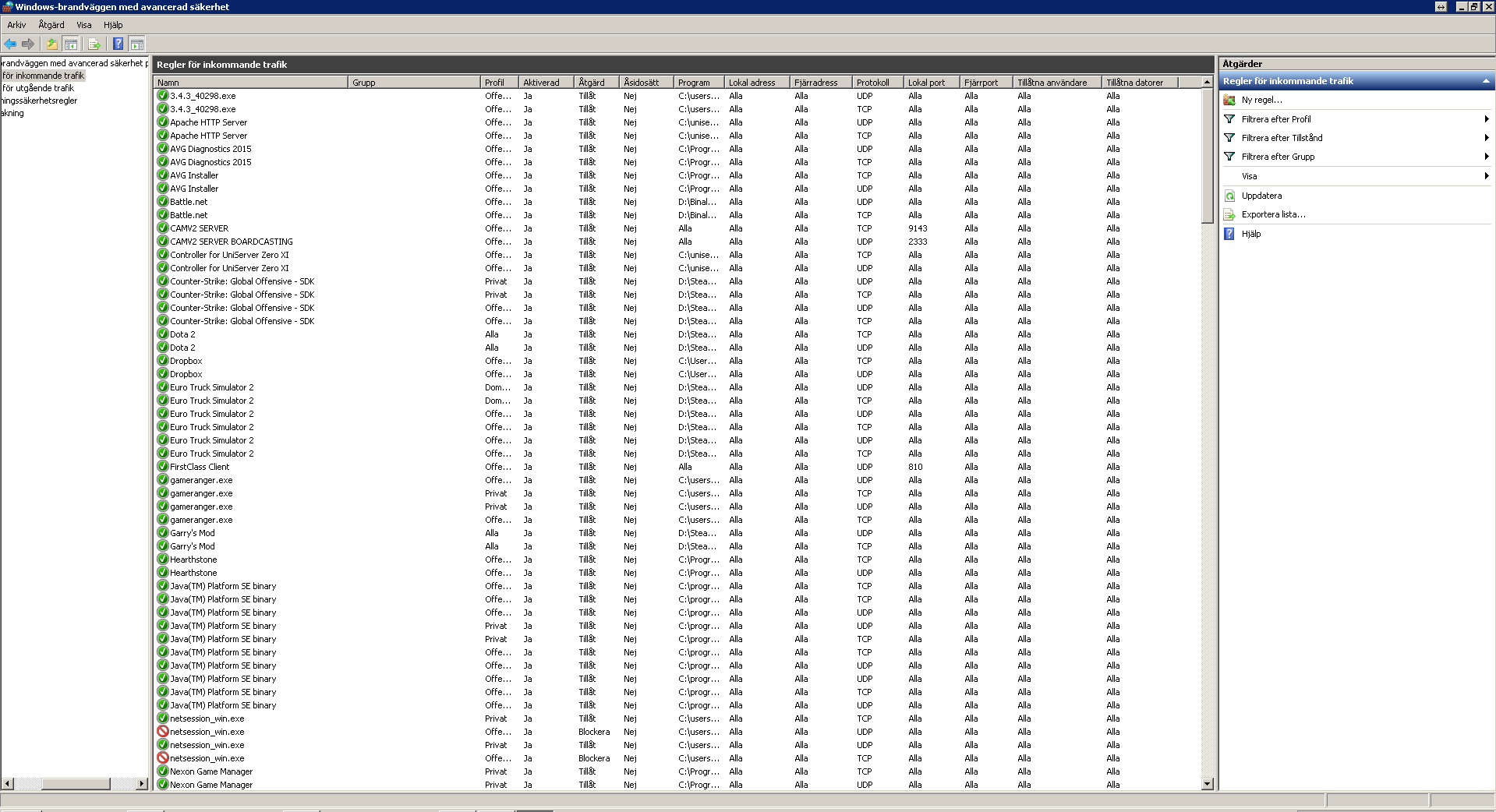The image size is (1496, 812).
Task: Expand the Filtrera efter Tillstånd submenu arrow
Action: [x=1487, y=138]
